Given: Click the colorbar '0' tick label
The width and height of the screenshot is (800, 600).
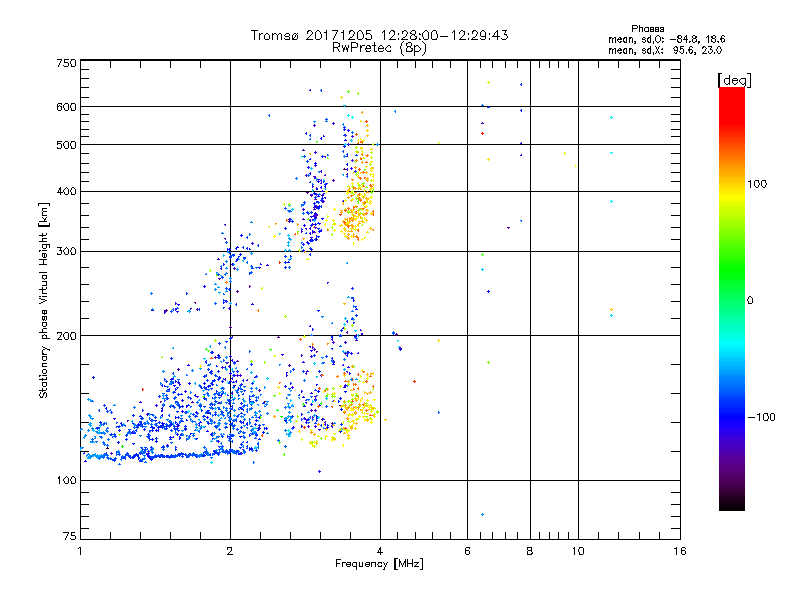Looking at the screenshot, I should (750, 301).
